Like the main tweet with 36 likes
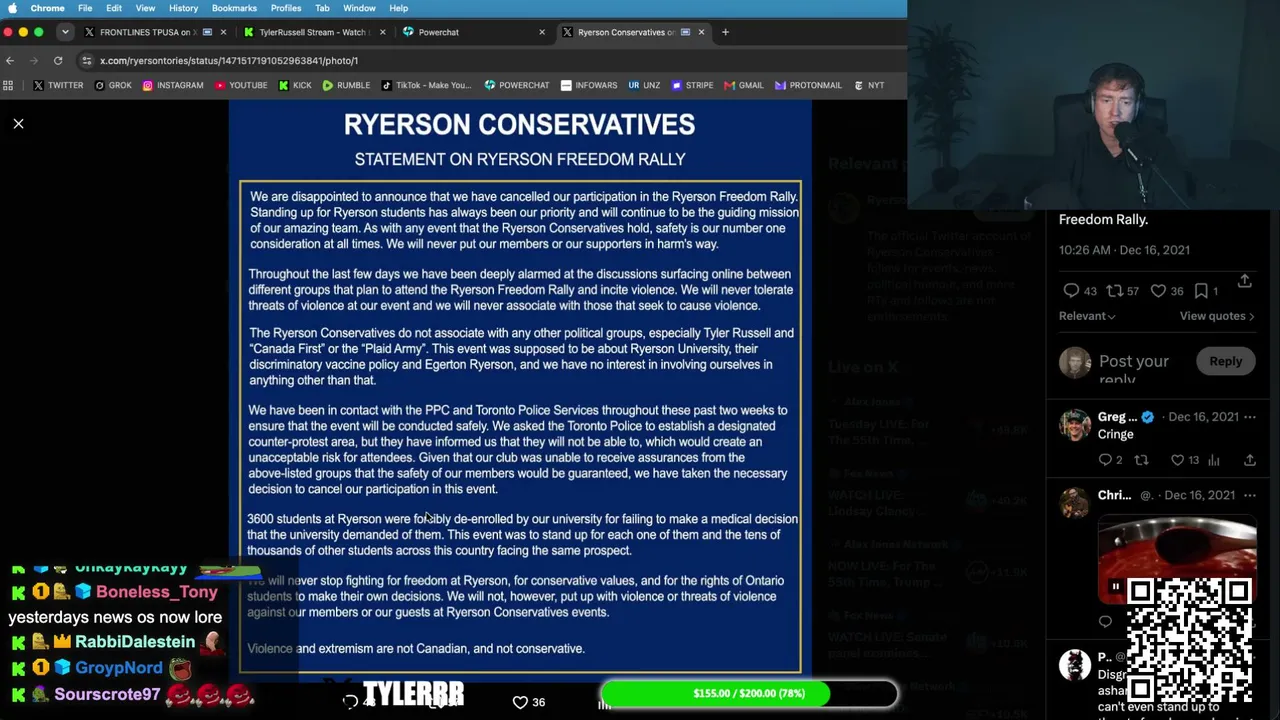This screenshot has height=720, width=1280. 1158,291
